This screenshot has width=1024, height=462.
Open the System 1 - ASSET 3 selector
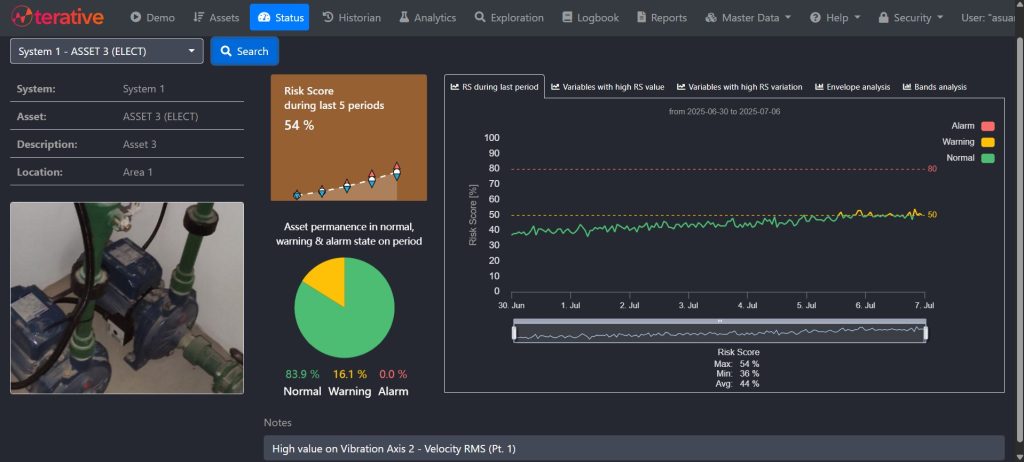pos(107,51)
